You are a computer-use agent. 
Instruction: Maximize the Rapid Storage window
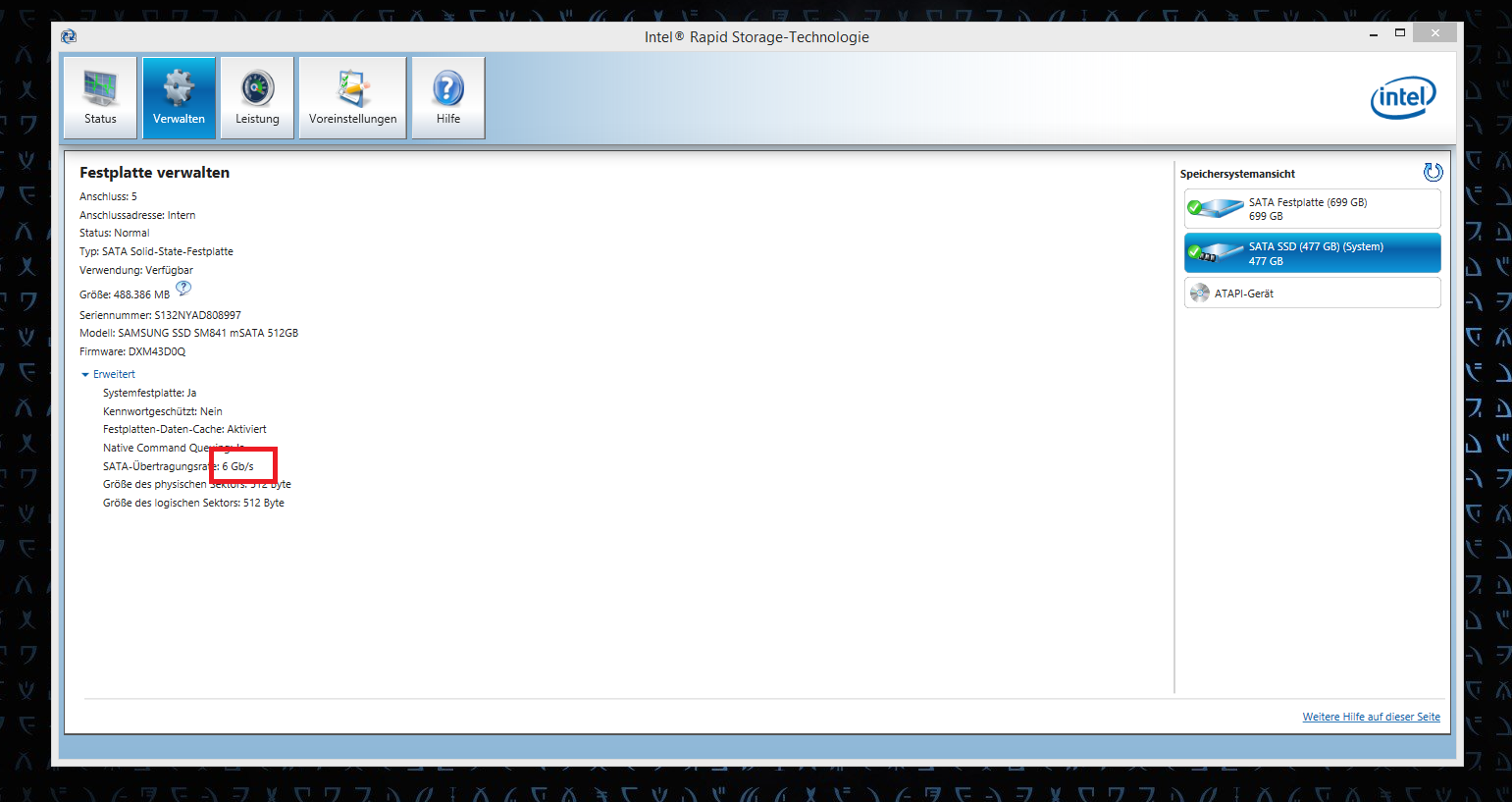[x=1400, y=33]
